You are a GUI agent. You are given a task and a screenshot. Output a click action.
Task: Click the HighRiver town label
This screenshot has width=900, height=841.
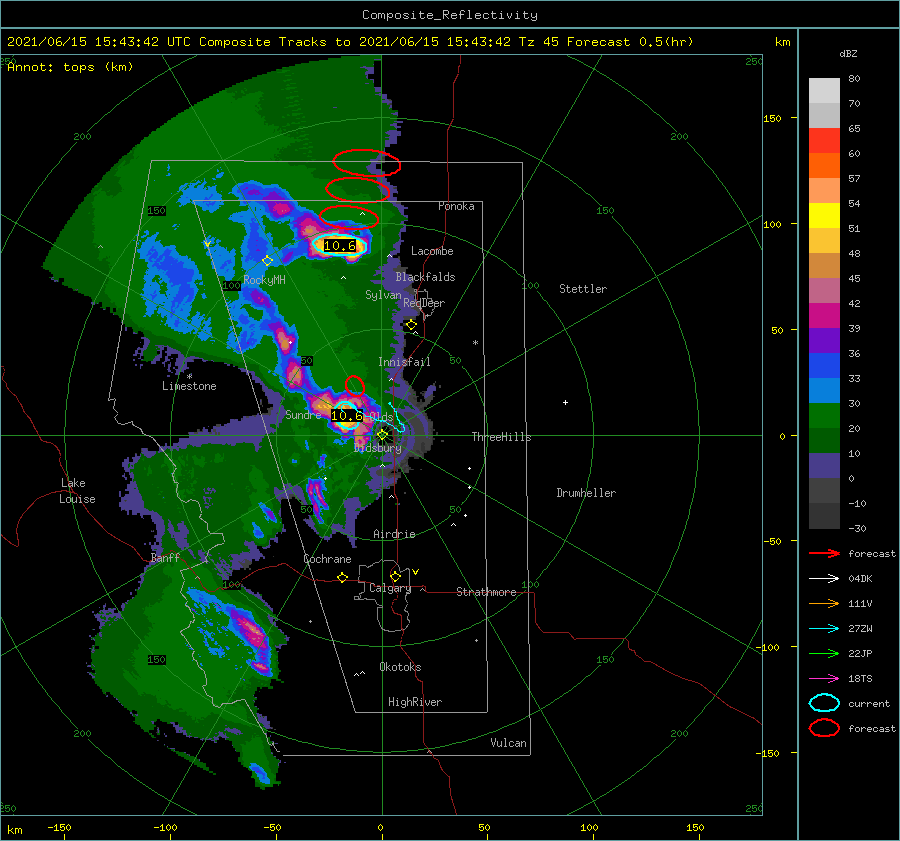(x=415, y=702)
